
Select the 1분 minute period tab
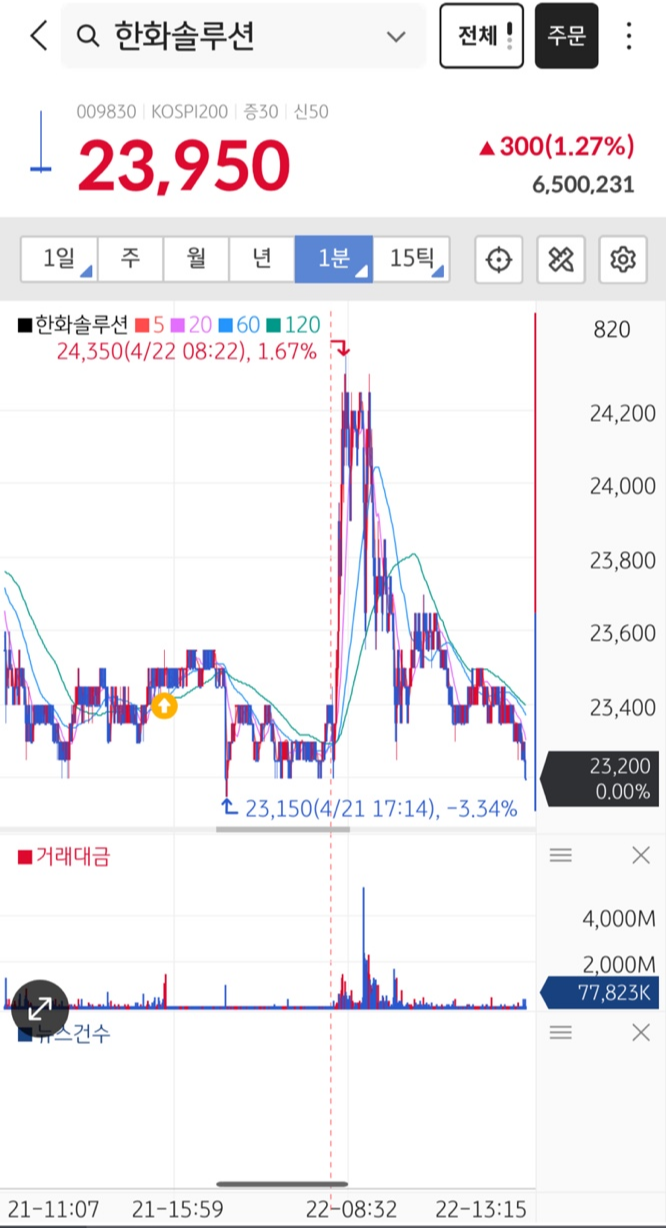pos(334,259)
